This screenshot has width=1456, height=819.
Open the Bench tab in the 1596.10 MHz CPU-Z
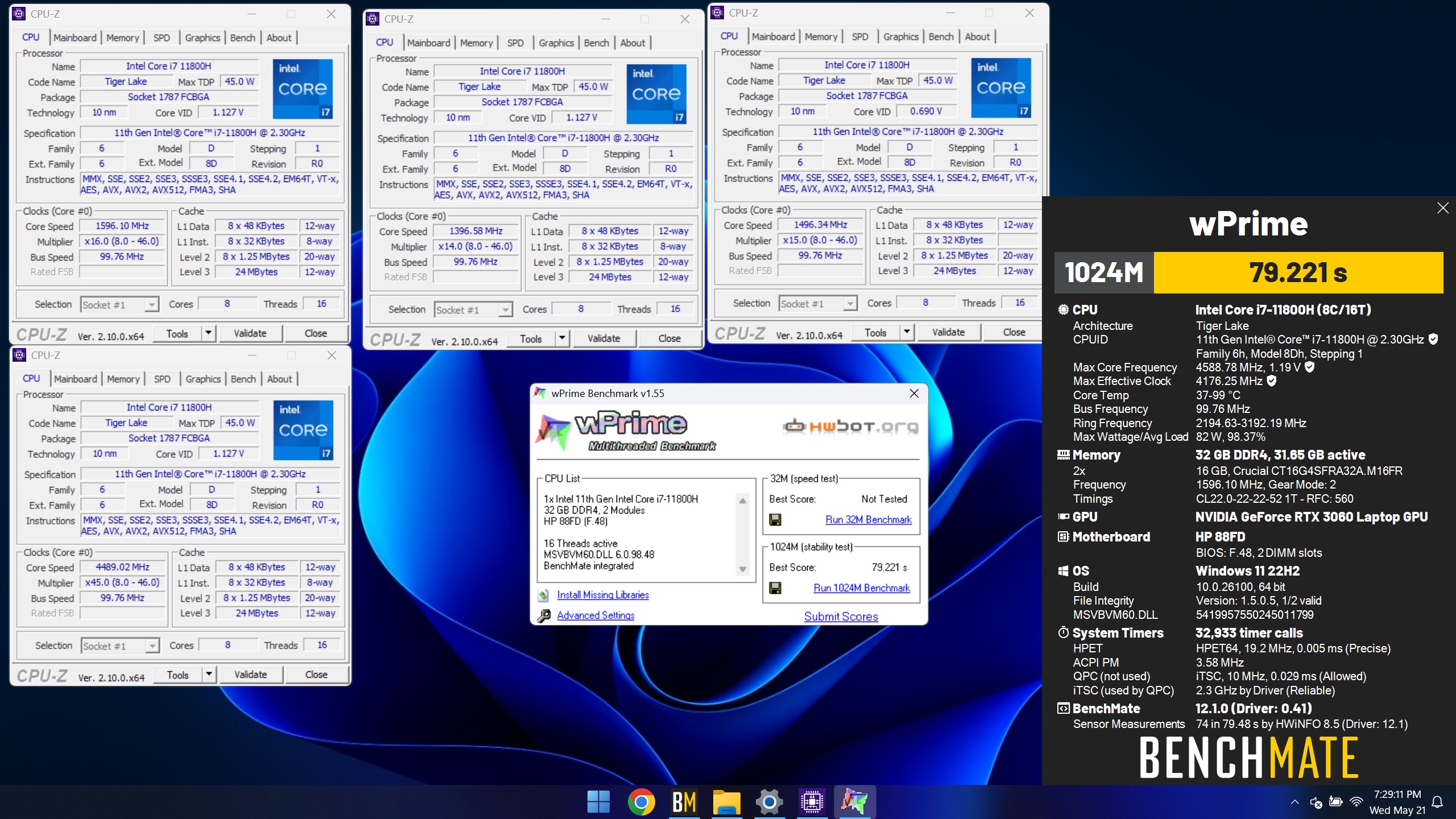pos(243,38)
